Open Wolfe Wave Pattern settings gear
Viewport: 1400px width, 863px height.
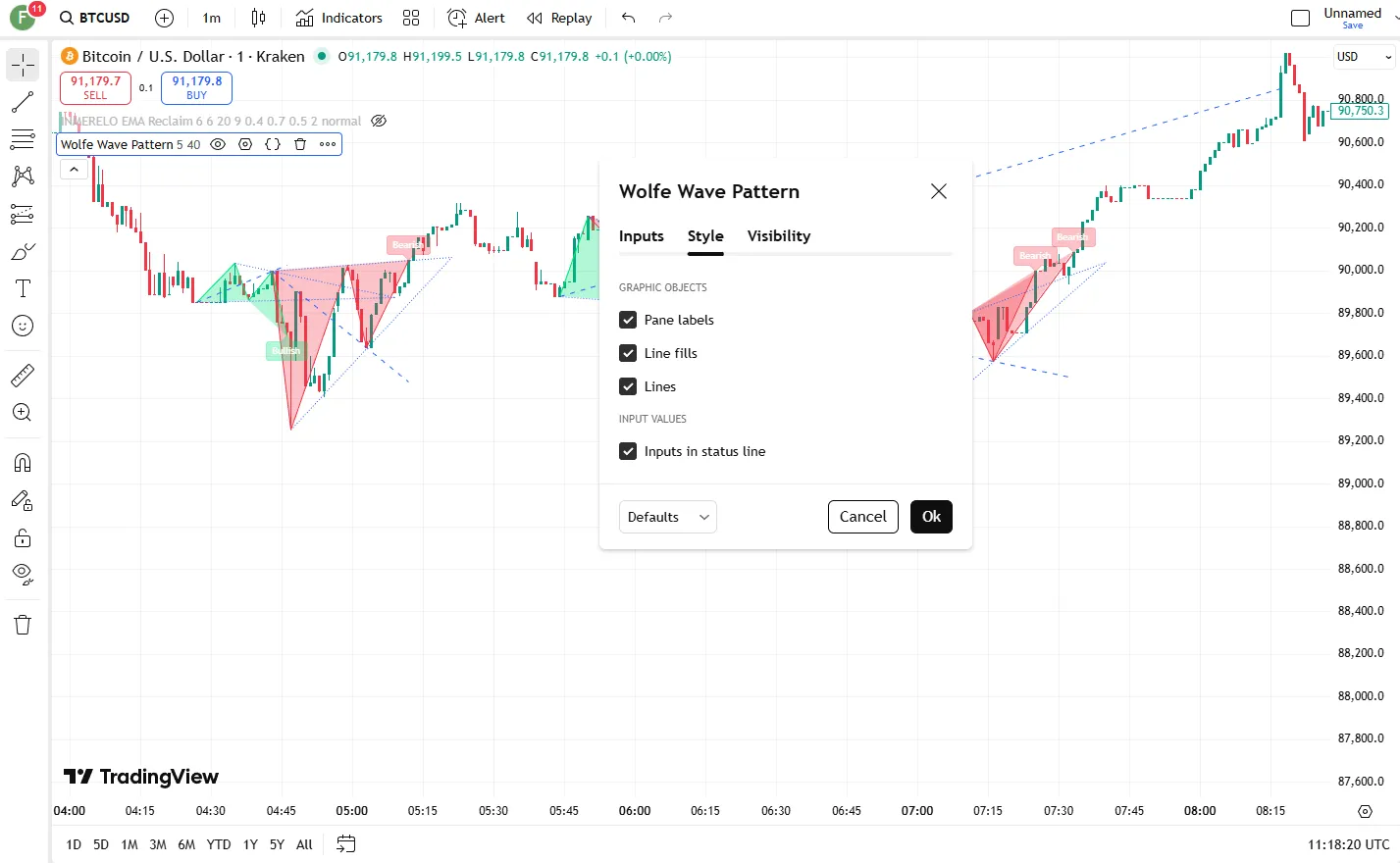pos(245,144)
